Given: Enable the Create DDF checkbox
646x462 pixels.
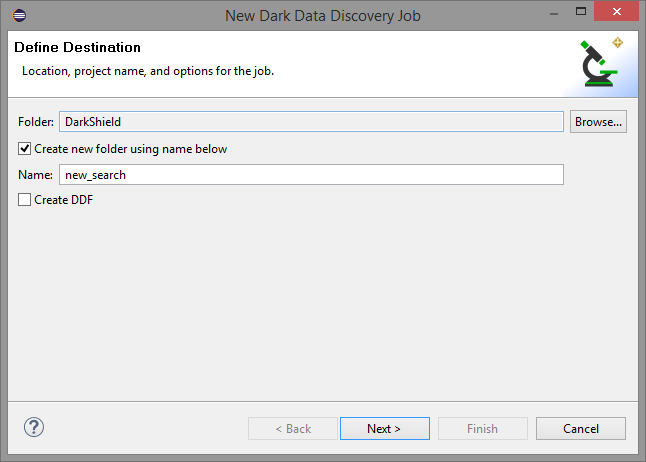Looking at the screenshot, I should (24, 200).
